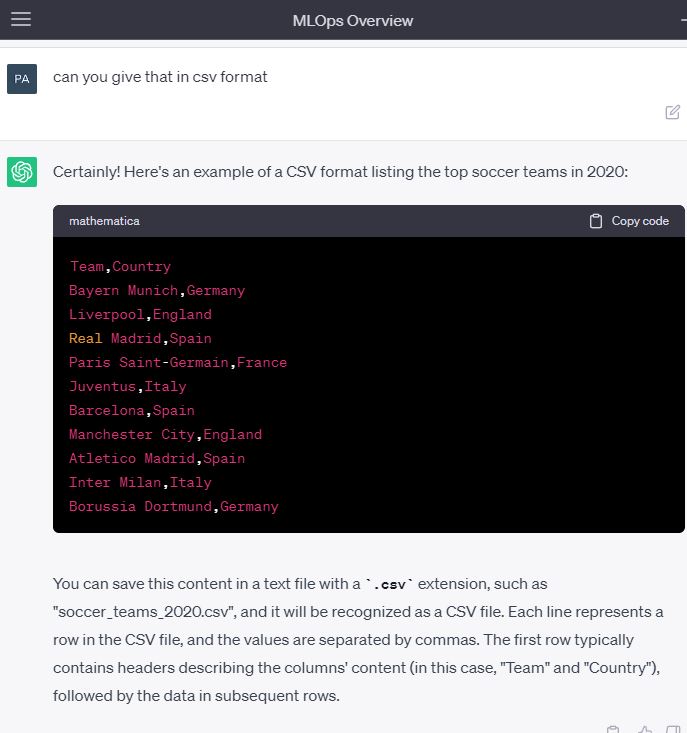The height and width of the screenshot is (733, 687).
Task: Click the ChatGPT green logo avatar
Action: click(x=22, y=172)
